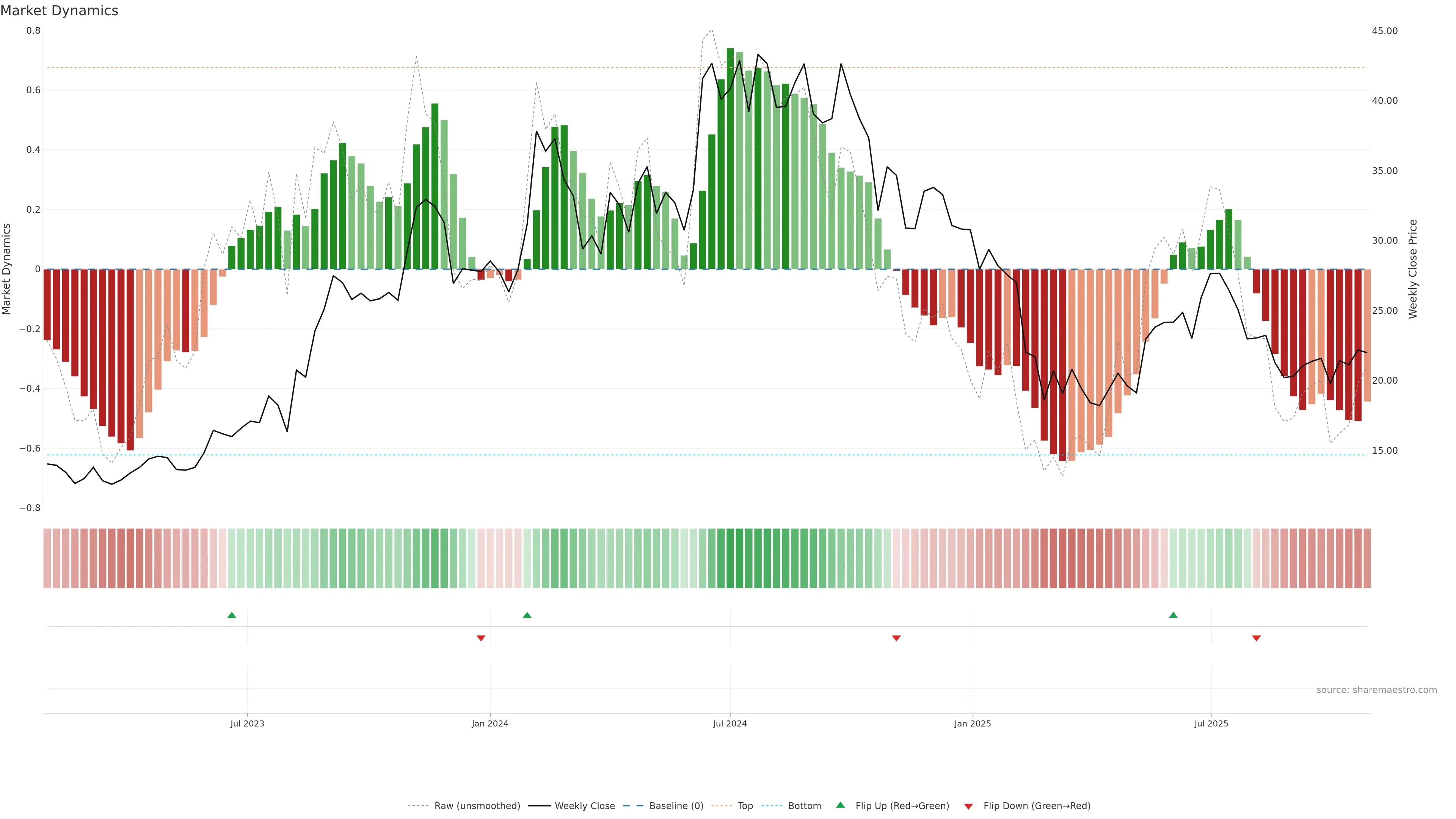Click the red Flip Down legend triangle
The height and width of the screenshot is (819, 1456).
click(x=968, y=806)
